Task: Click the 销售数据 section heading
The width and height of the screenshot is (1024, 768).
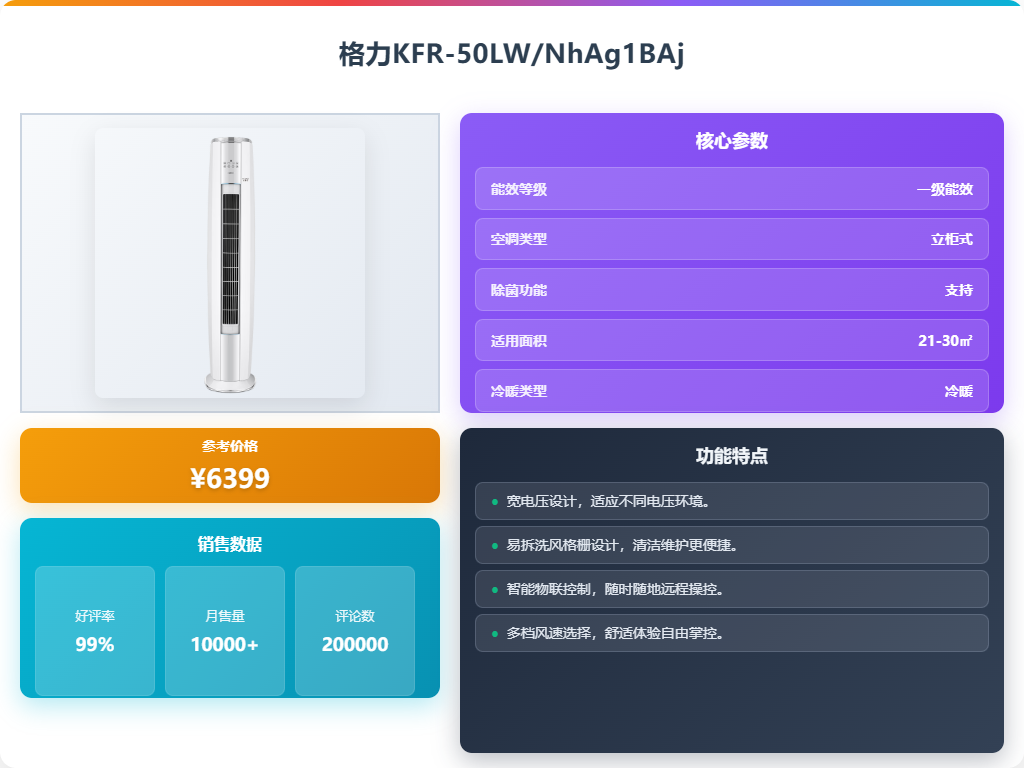Action: click(x=230, y=544)
